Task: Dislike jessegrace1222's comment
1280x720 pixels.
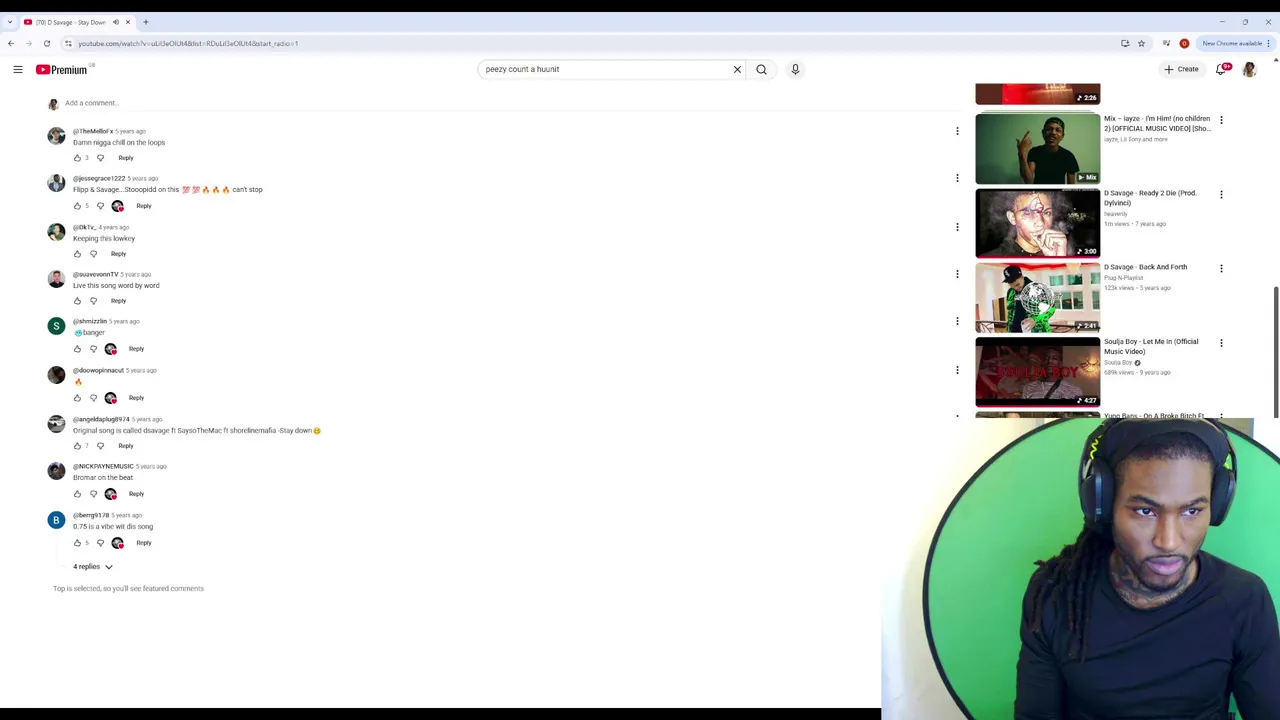Action: (100, 206)
